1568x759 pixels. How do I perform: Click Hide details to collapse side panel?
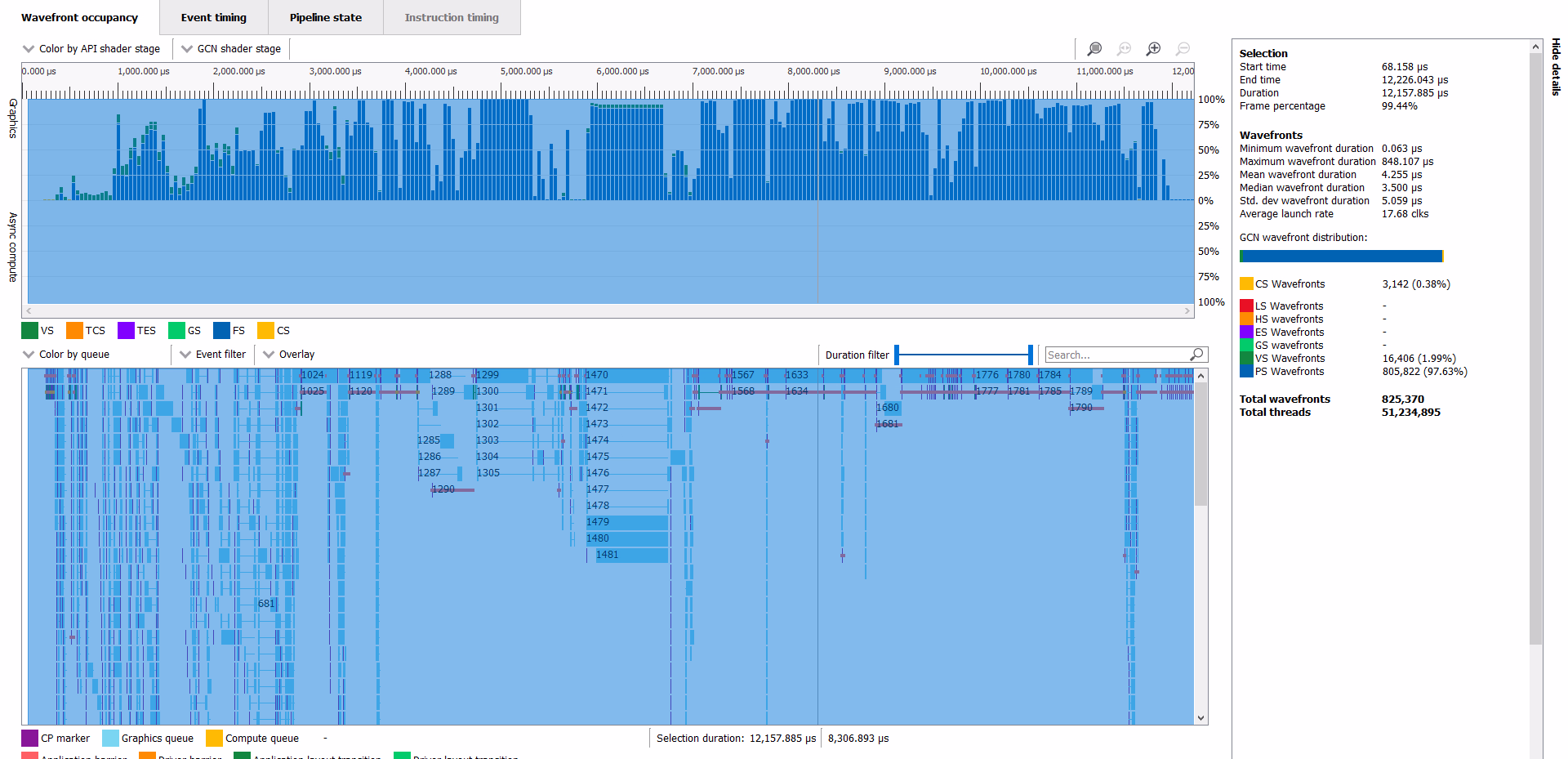point(1556,67)
